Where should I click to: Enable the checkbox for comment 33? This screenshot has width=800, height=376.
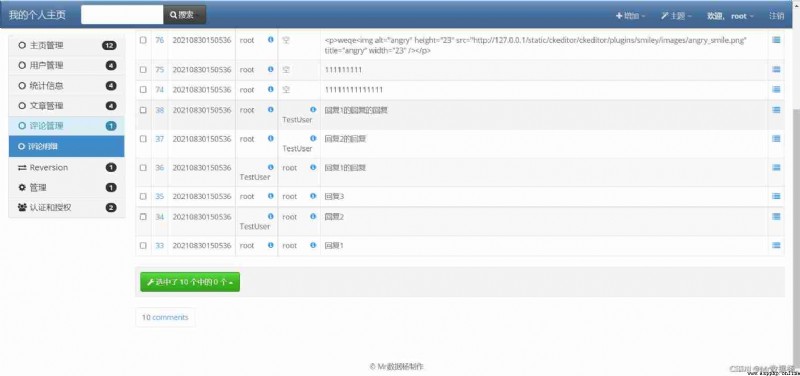pyautogui.click(x=143, y=246)
